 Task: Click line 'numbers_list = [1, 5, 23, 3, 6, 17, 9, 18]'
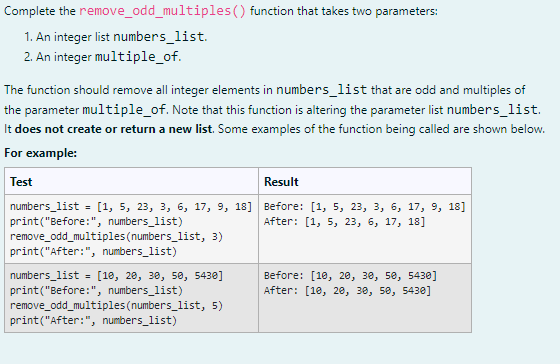[x=131, y=206]
